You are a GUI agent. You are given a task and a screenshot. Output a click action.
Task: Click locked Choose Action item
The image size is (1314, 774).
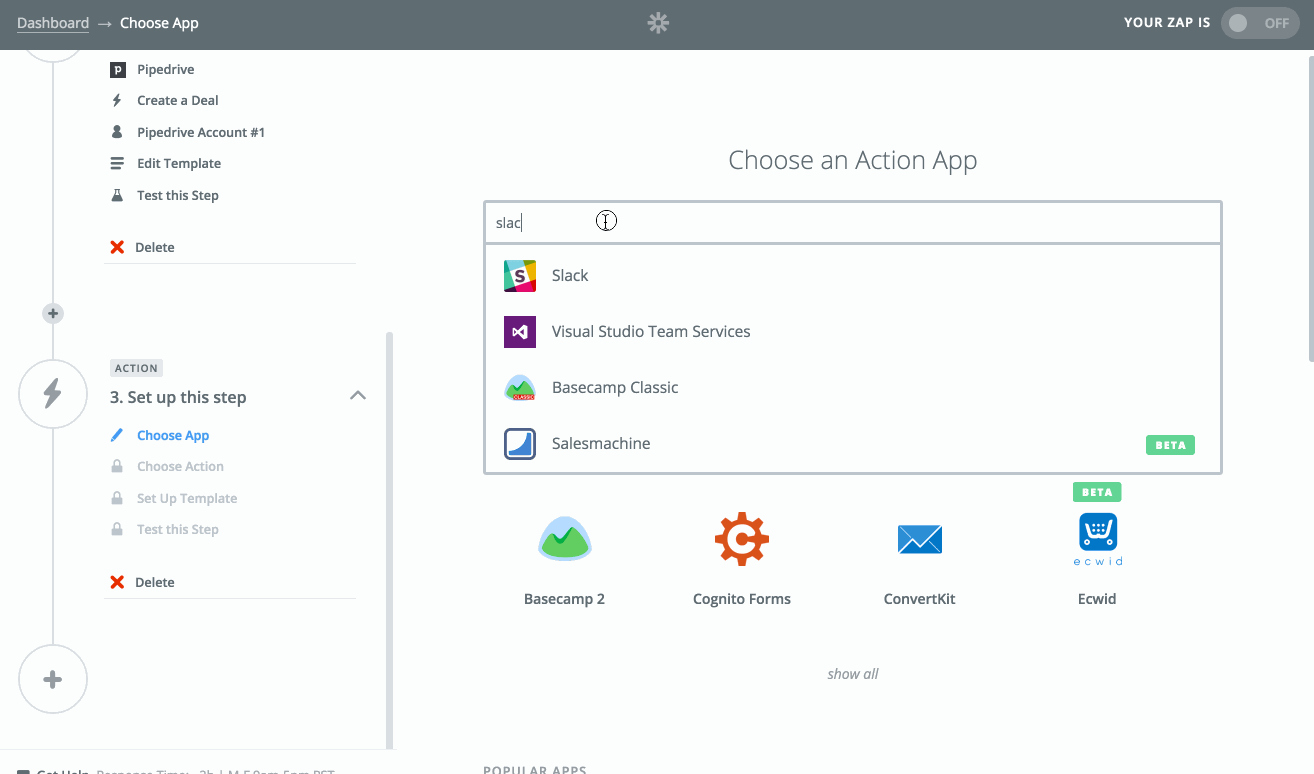tap(180, 466)
